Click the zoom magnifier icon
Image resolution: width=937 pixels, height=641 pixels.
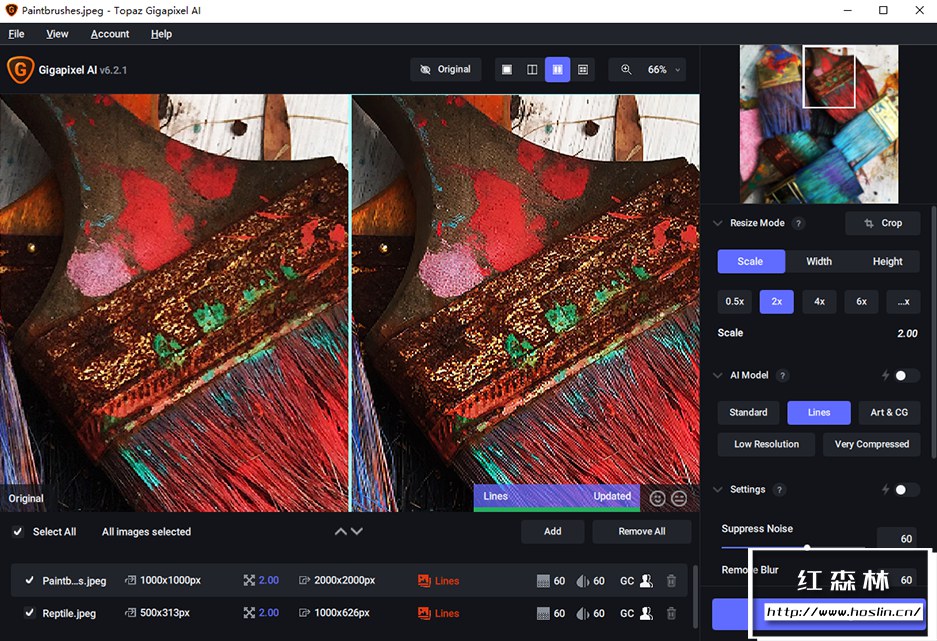(626, 69)
